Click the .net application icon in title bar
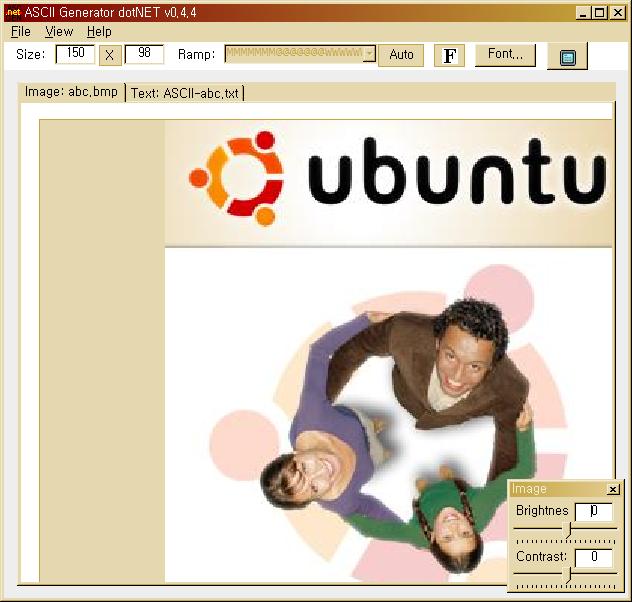 pyautogui.click(x=12, y=13)
